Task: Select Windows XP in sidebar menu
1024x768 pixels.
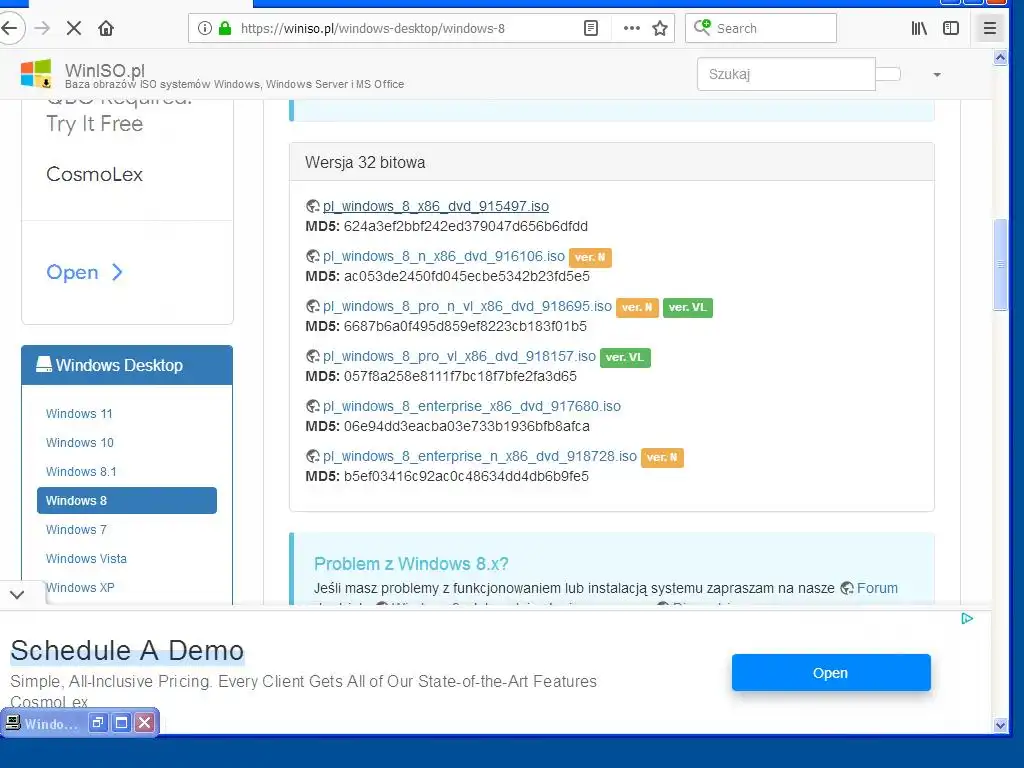Action: pos(80,588)
